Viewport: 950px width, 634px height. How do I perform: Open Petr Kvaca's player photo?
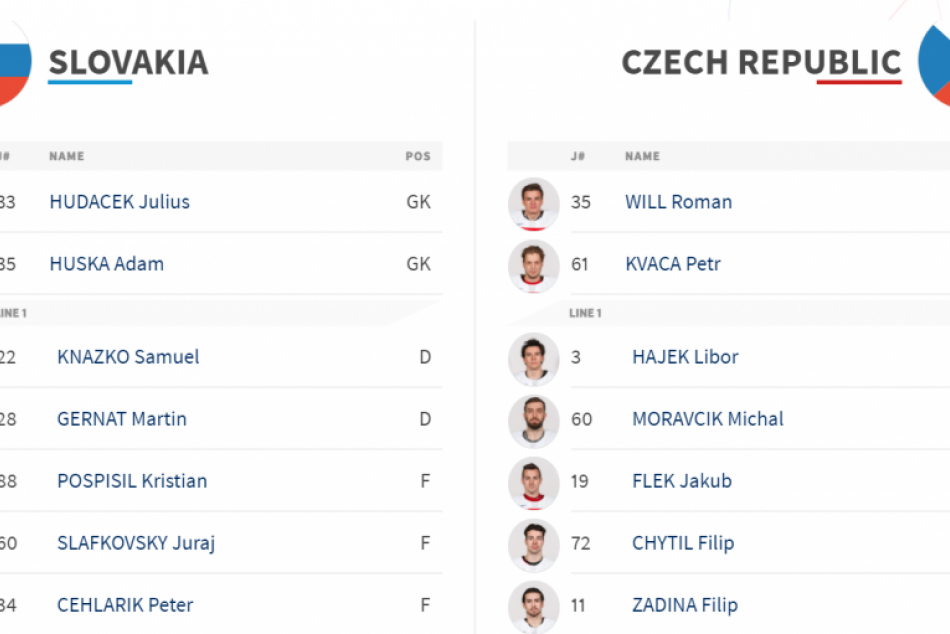[533, 265]
